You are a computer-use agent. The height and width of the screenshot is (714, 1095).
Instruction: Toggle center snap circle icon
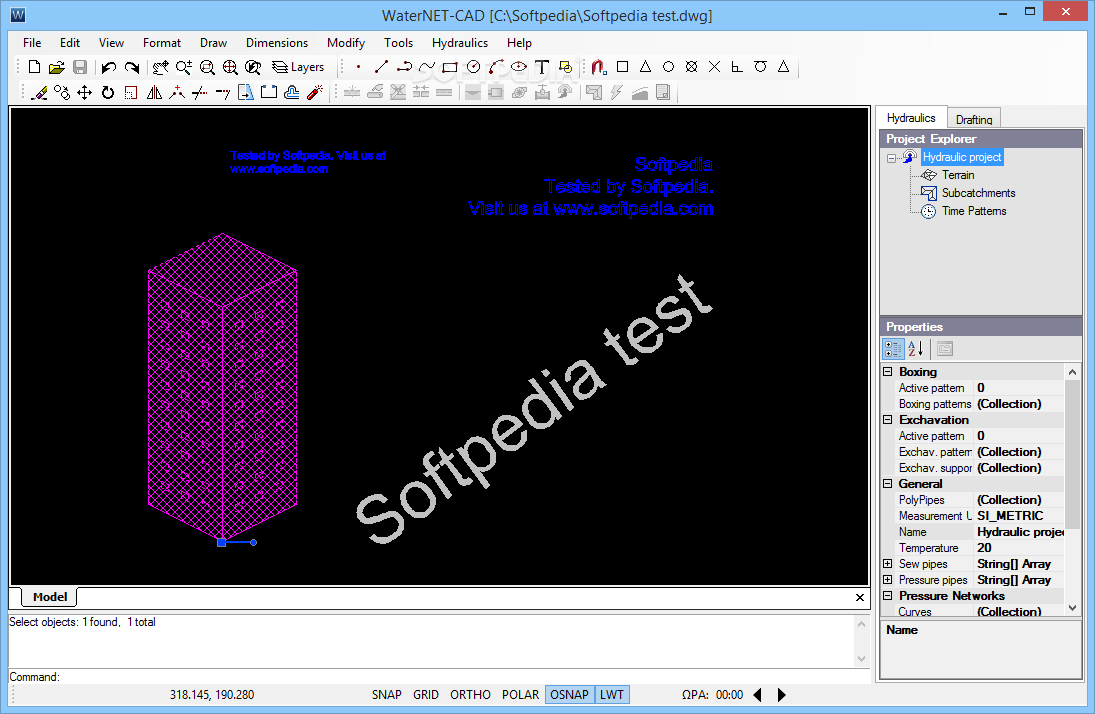(668, 67)
